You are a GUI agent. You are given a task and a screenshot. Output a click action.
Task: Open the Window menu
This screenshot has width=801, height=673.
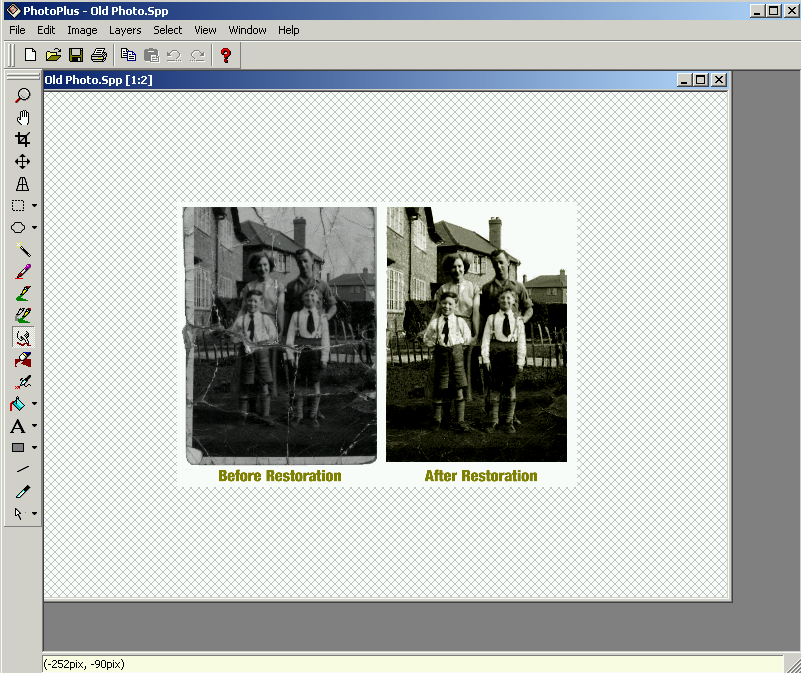[x=247, y=30]
